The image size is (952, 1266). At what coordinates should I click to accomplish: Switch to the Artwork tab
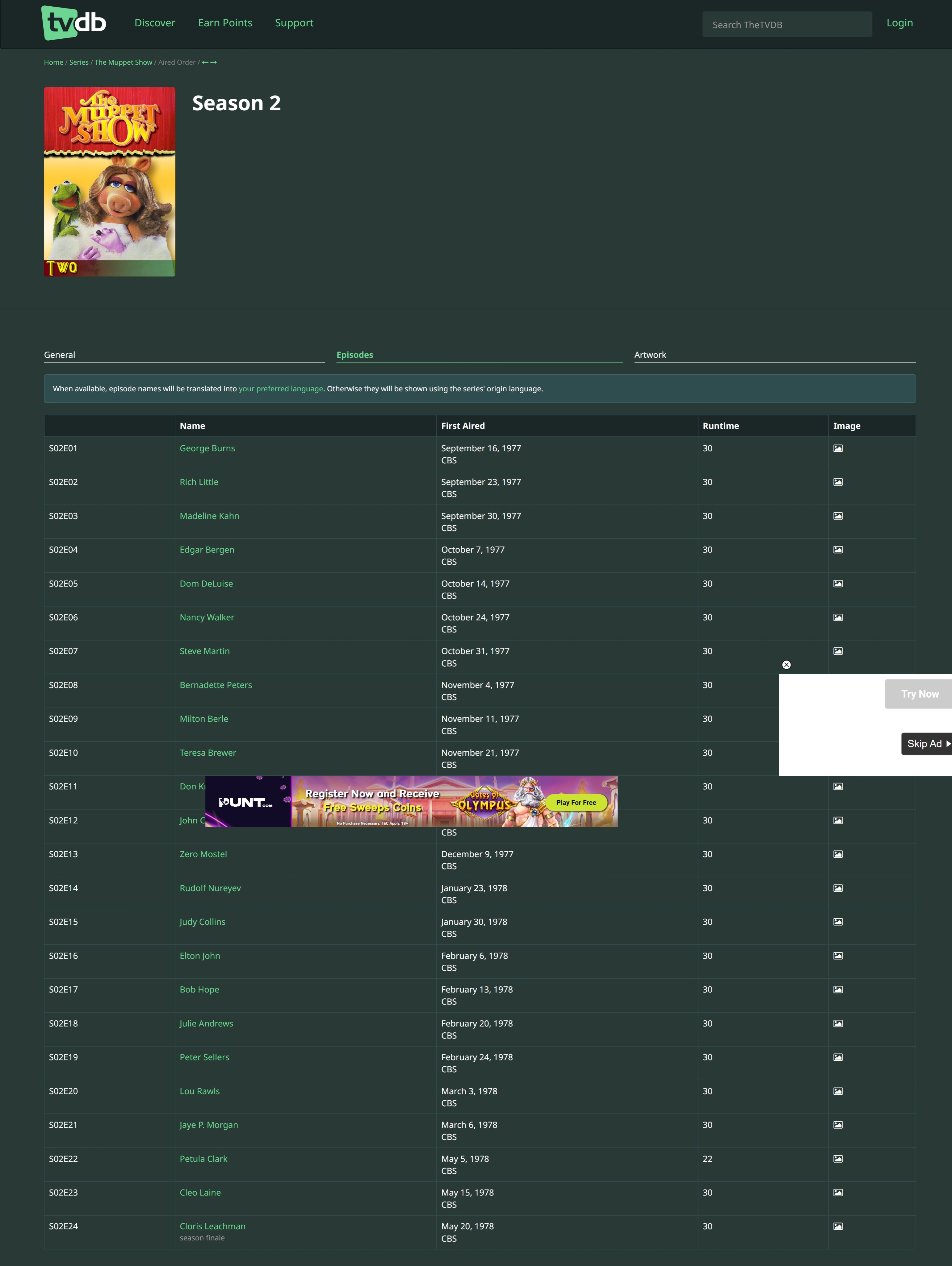(x=650, y=355)
